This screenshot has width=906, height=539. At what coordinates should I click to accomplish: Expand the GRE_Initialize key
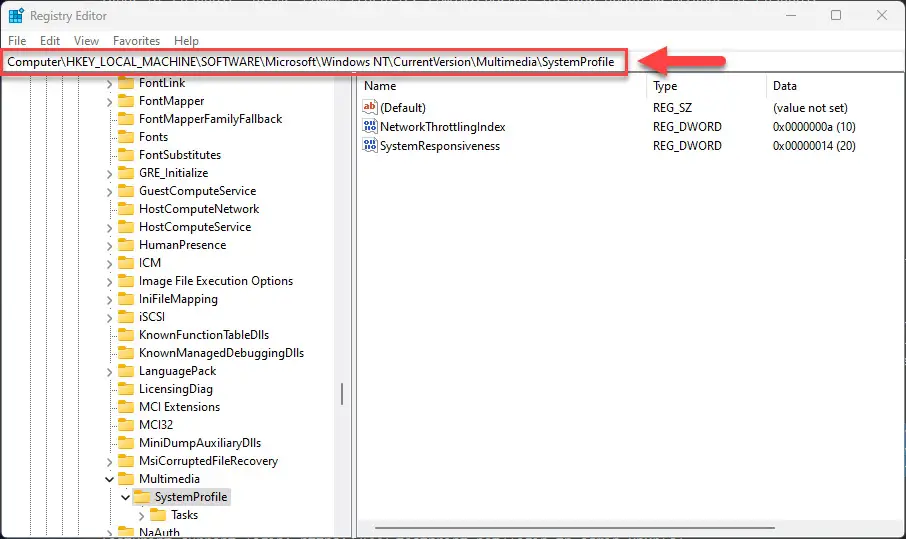(109, 174)
